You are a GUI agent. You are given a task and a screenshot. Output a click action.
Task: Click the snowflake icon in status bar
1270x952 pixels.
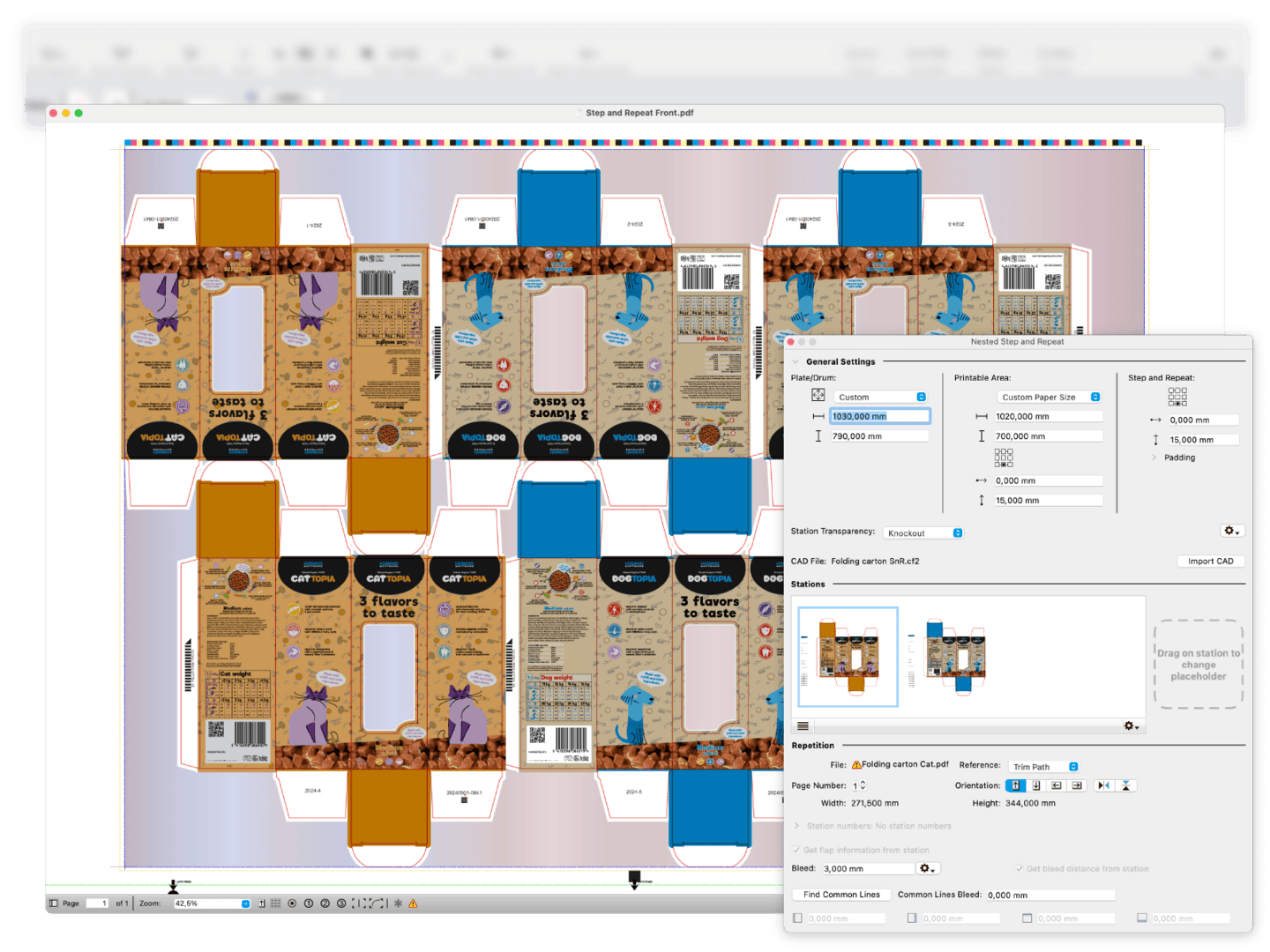398,904
